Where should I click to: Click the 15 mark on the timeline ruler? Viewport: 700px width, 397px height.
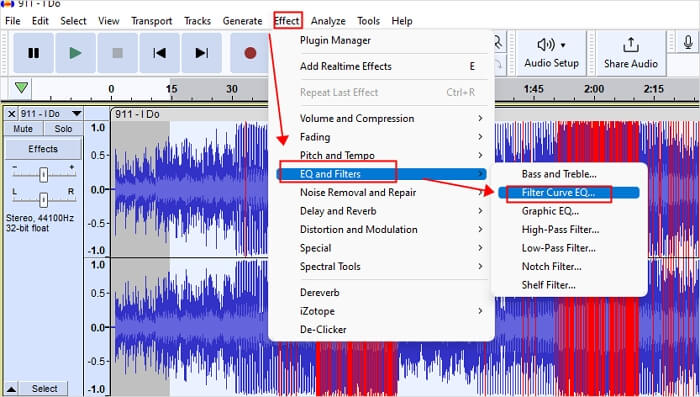click(x=171, y=89)
